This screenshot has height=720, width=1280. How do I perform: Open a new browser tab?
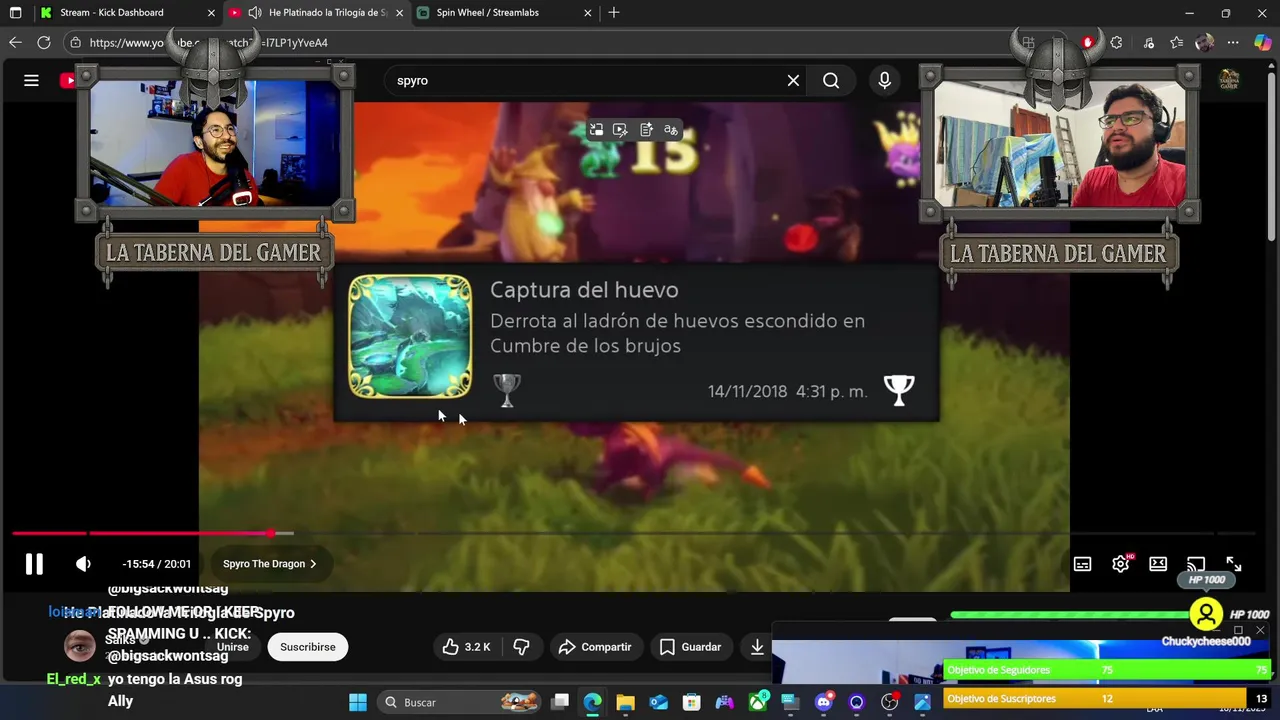pos(614,13)
